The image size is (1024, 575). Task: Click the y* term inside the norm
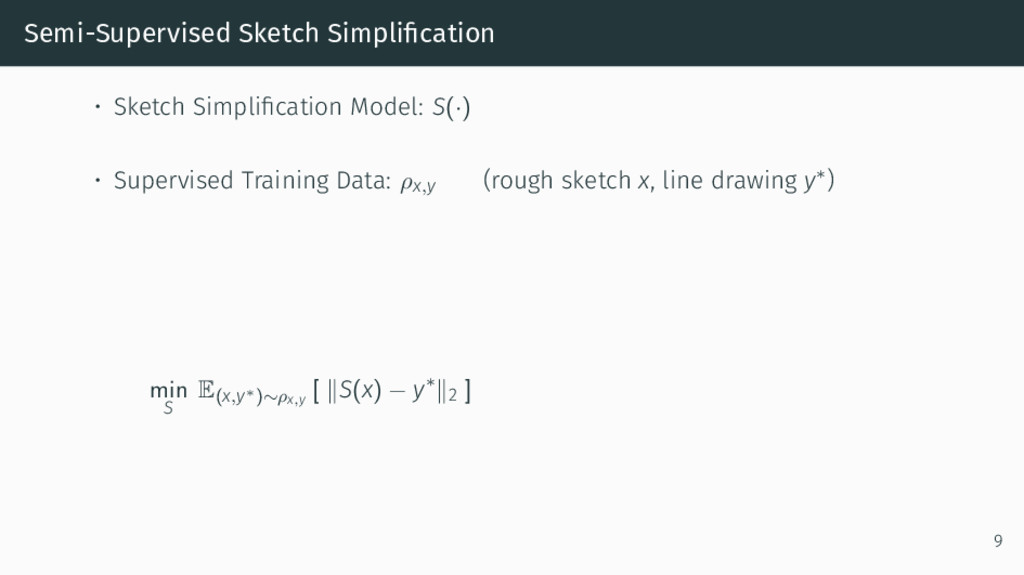click(424, 390)
